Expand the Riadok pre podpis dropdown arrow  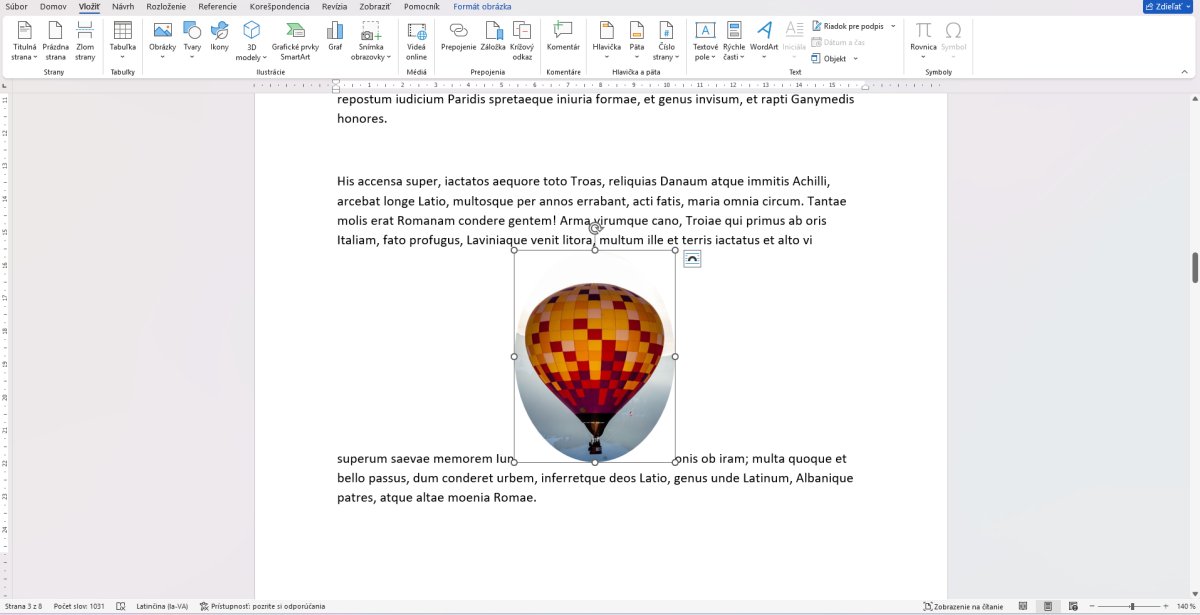[x=893, y=26]
